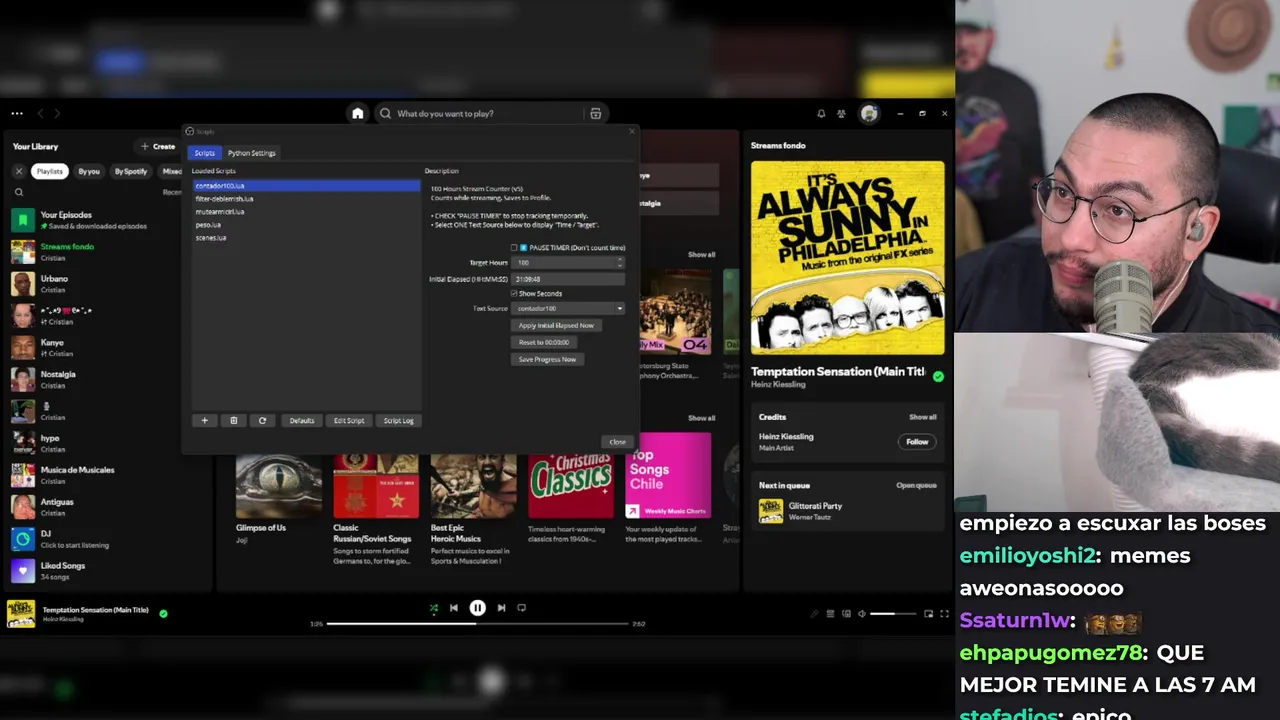The height and width of the screenshot is (720, 1280).
Task: Switch to the Python Settings tab
Action: pyautogui.click(x=251, y=153)
